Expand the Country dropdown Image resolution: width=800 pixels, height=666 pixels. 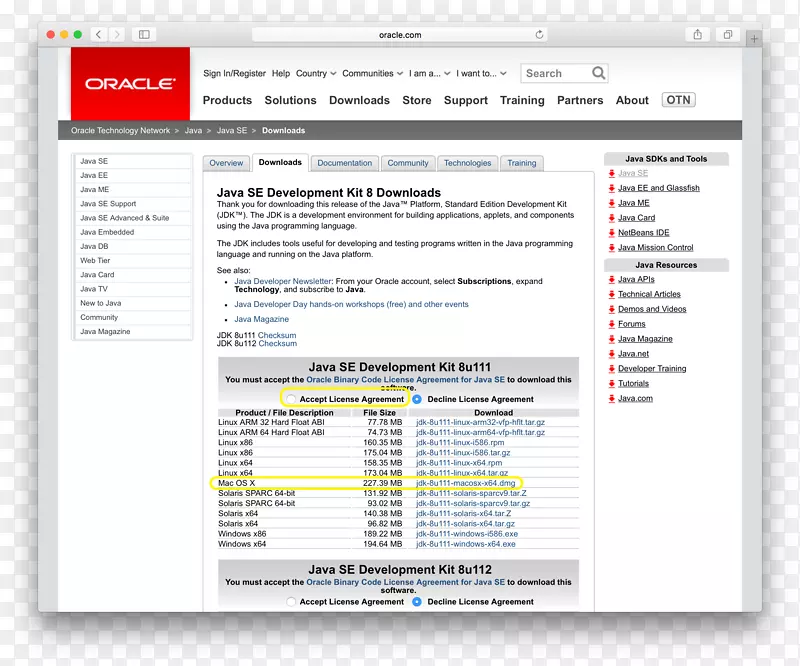click(315, 73)
